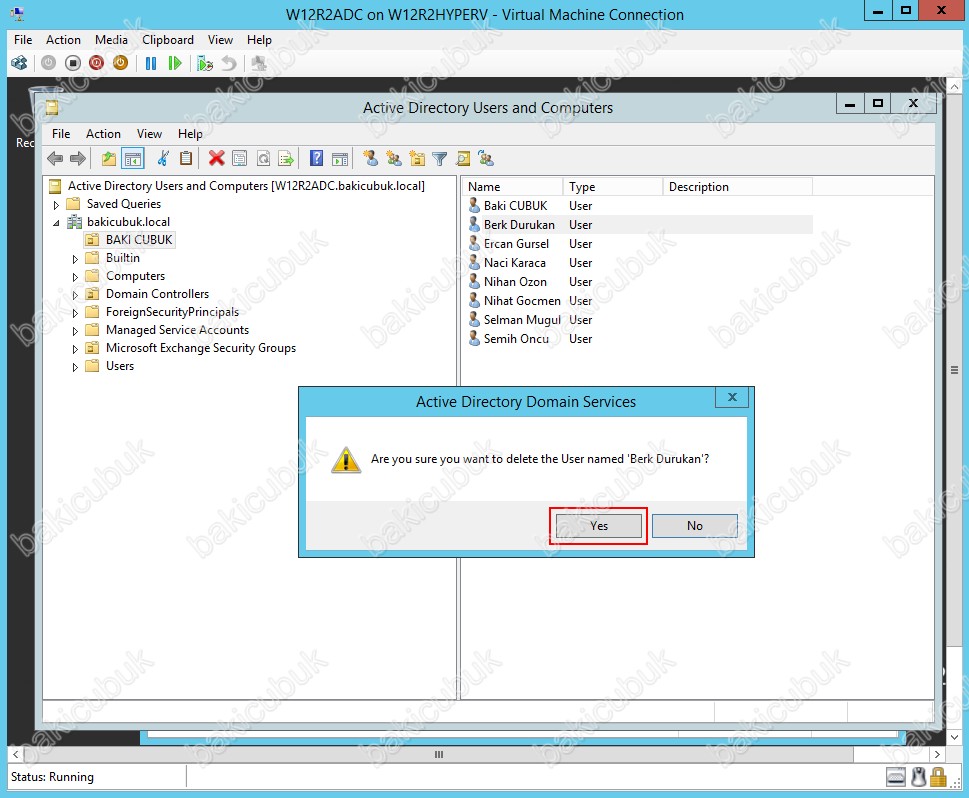Image resolution: width=969 pixels, height=798 pixels.
Task: Click the red X Delete icon
Action: [216, 159]
